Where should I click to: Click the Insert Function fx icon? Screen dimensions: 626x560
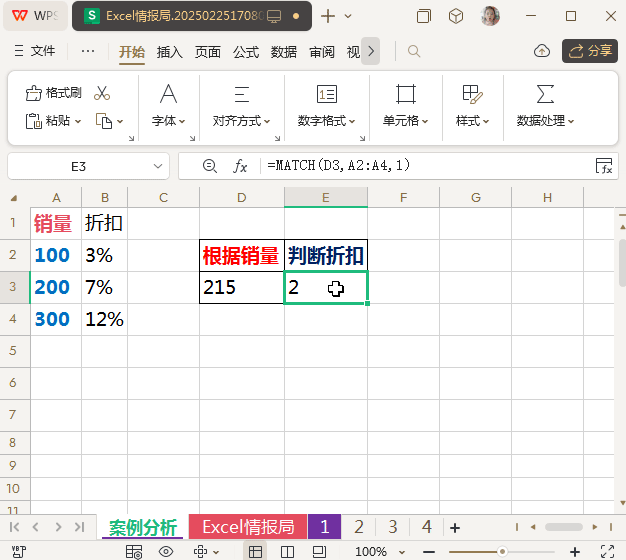(240, 166)
